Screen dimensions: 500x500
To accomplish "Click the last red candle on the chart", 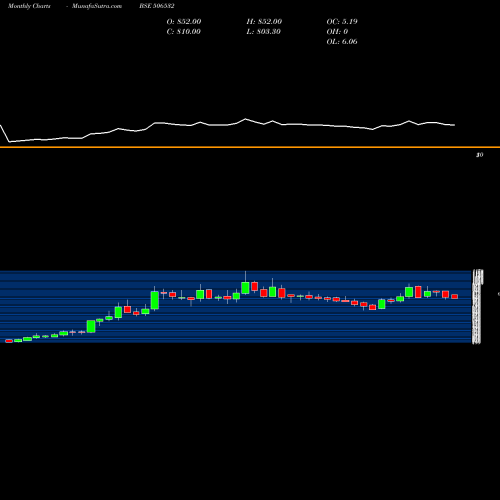I will (455, 296).
